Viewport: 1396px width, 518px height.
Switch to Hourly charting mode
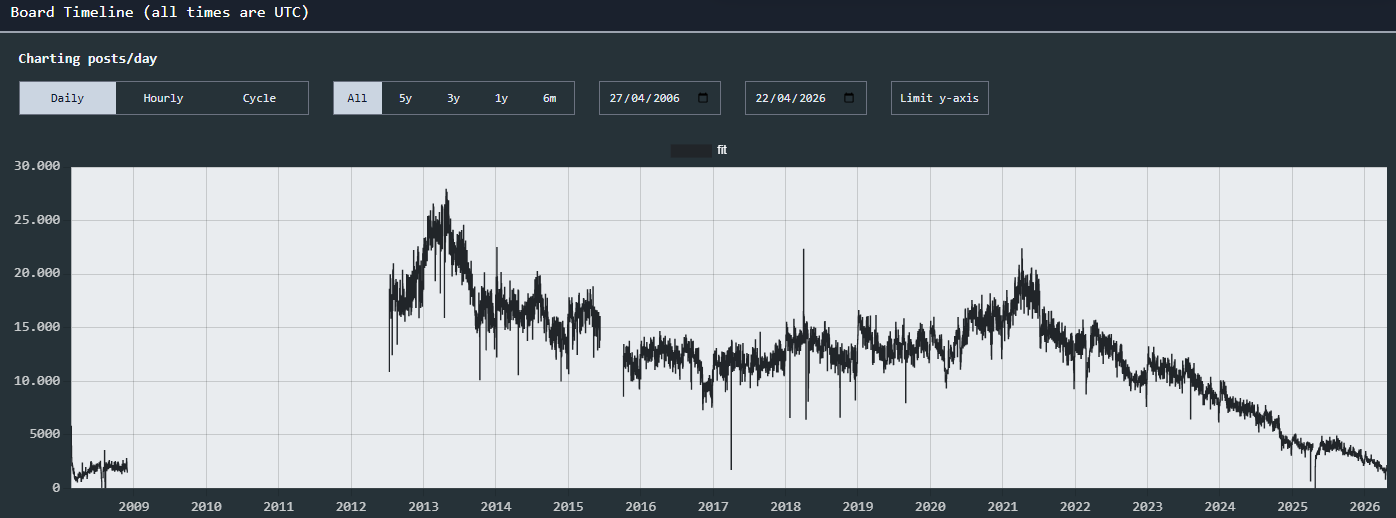[163, 98]
